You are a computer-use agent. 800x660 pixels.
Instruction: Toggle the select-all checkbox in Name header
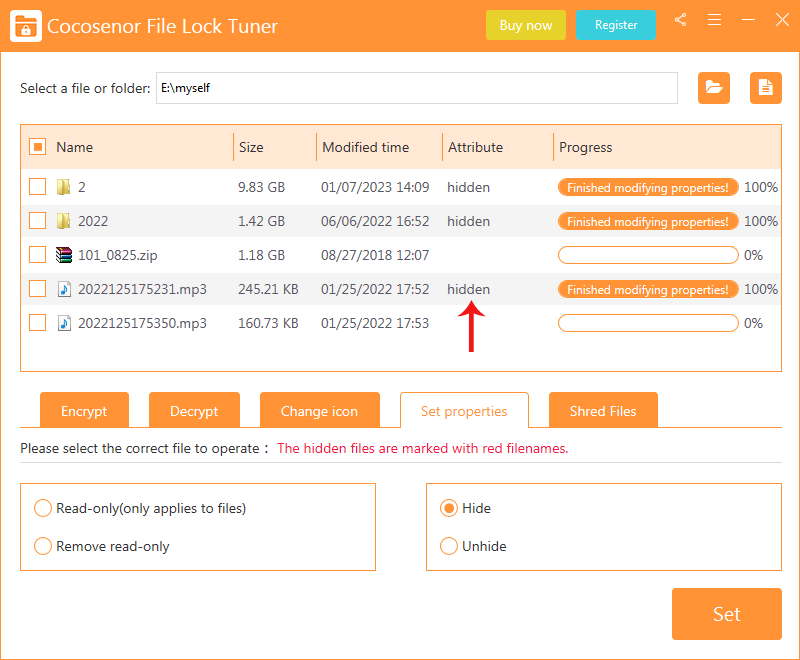click(x=38, y=147)
